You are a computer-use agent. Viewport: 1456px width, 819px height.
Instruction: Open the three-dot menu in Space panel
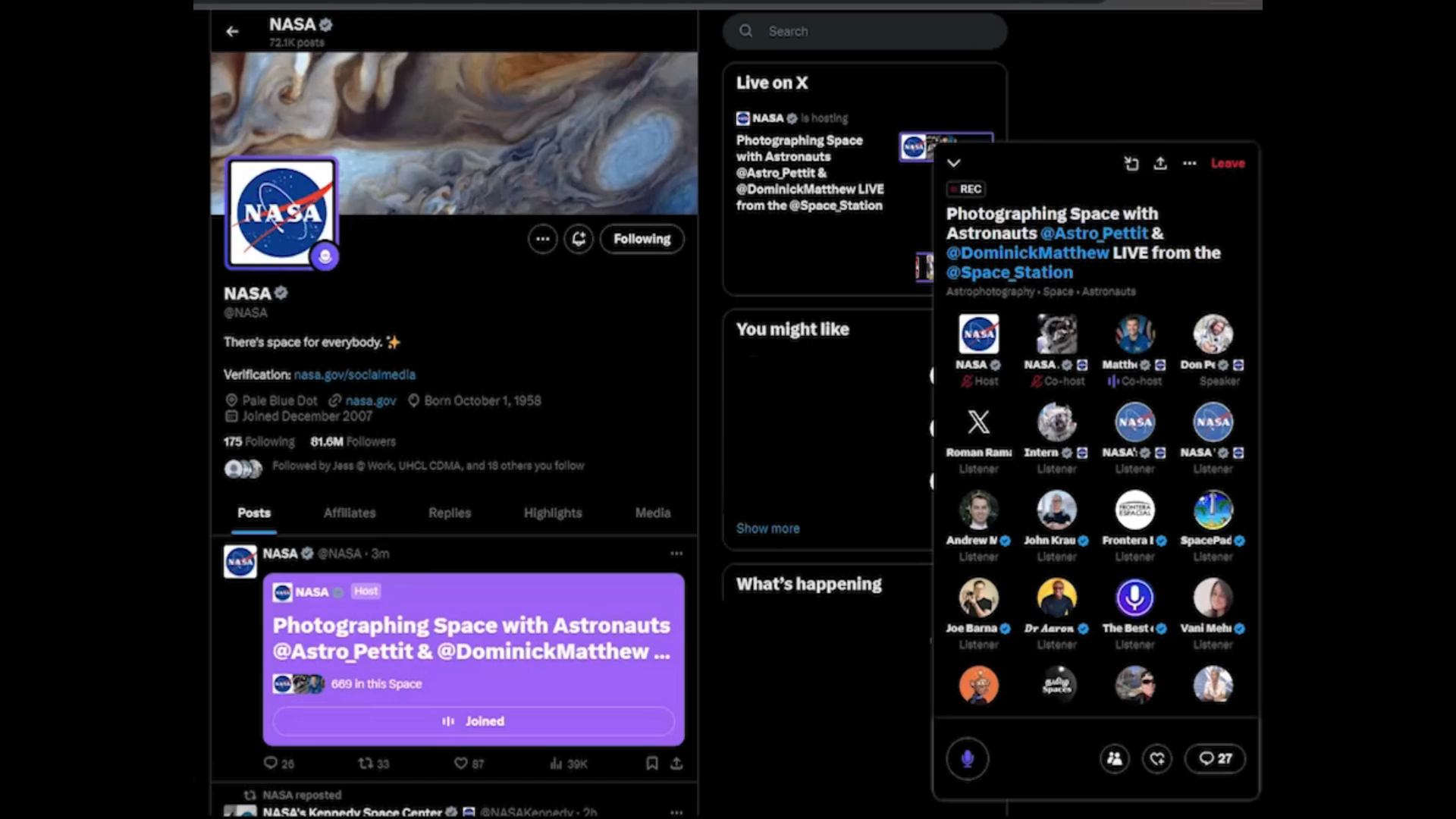(x=1189, y=163)
